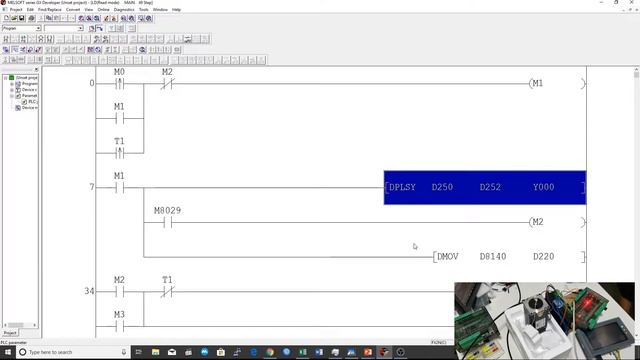Click the ladder editor vertical scrollbar
The height and width of the screenshot is (360, 640).
pyautogui.click(x=636, y=202)
